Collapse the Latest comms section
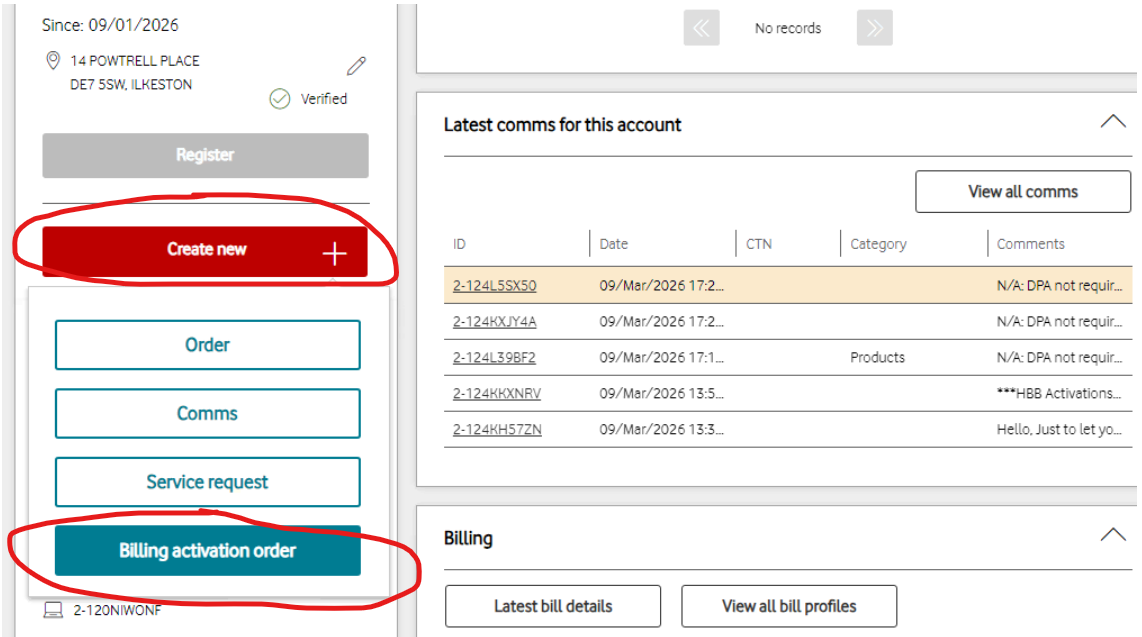 point(1112,122)
